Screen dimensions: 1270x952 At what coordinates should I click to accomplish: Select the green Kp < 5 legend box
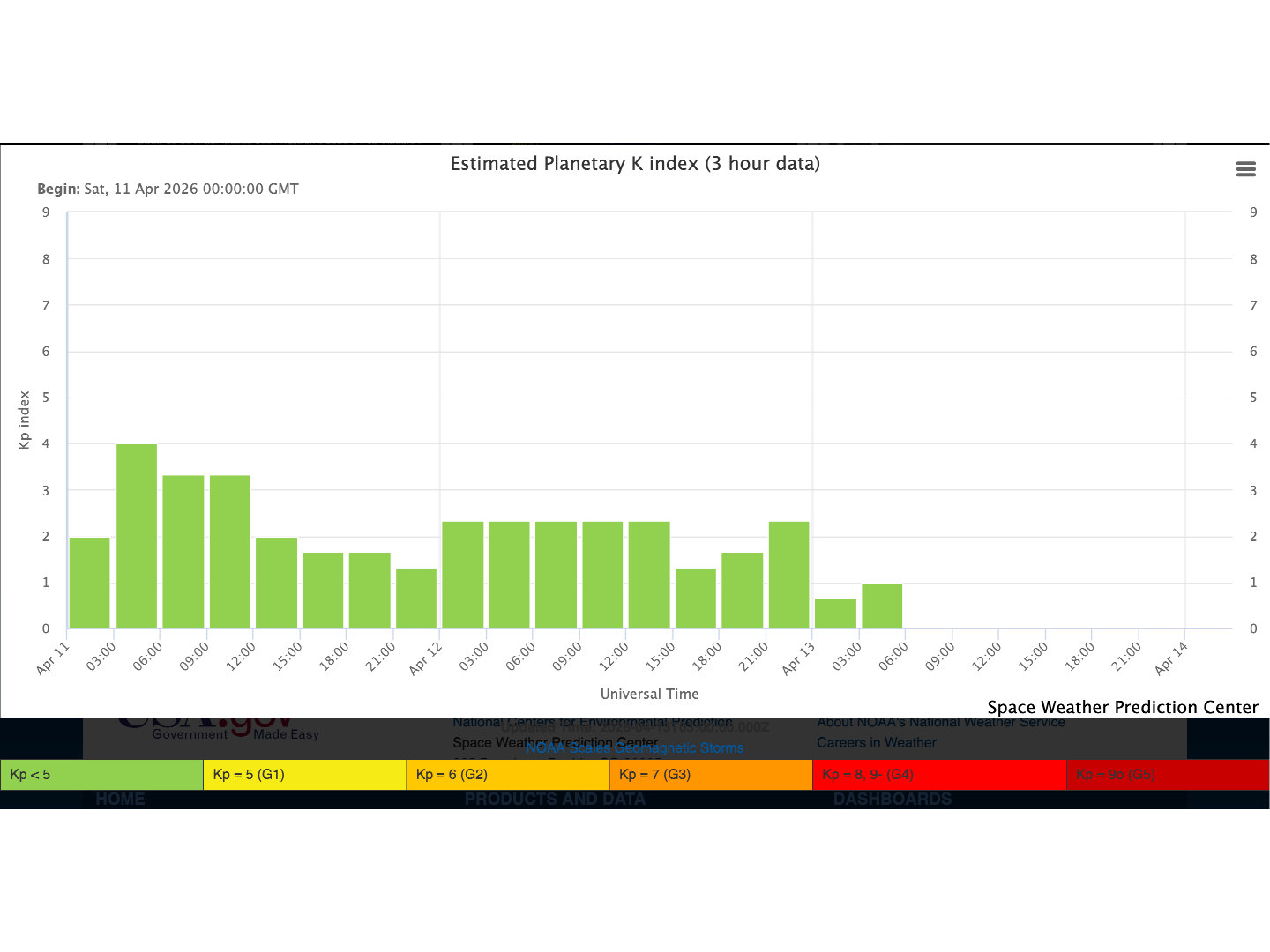point(101,775)
